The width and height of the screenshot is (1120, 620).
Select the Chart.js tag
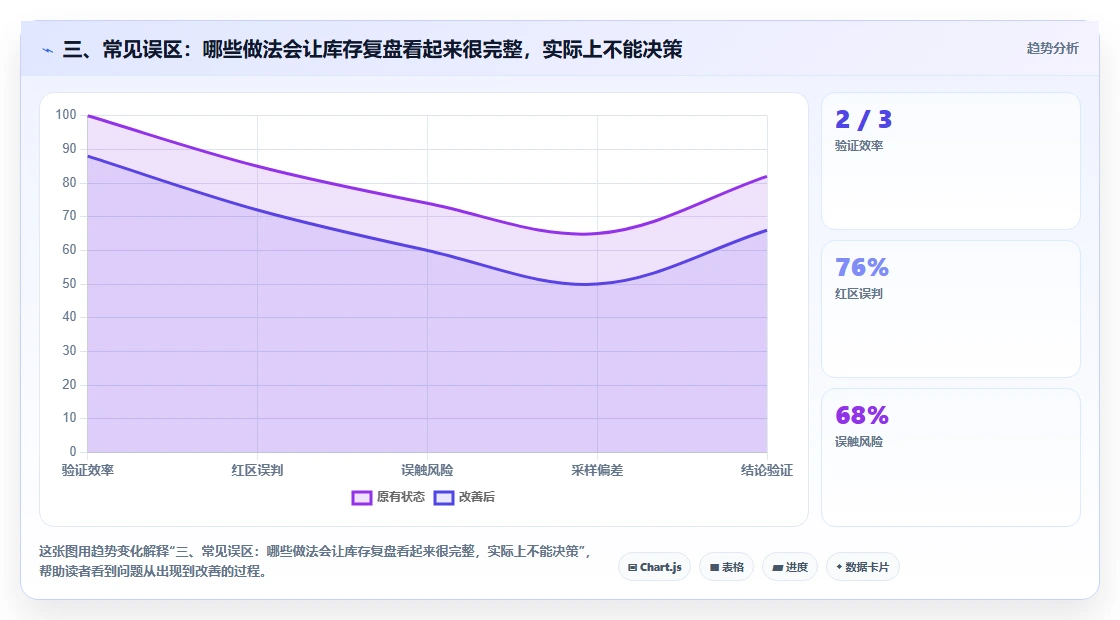click(x=654, y=567)
